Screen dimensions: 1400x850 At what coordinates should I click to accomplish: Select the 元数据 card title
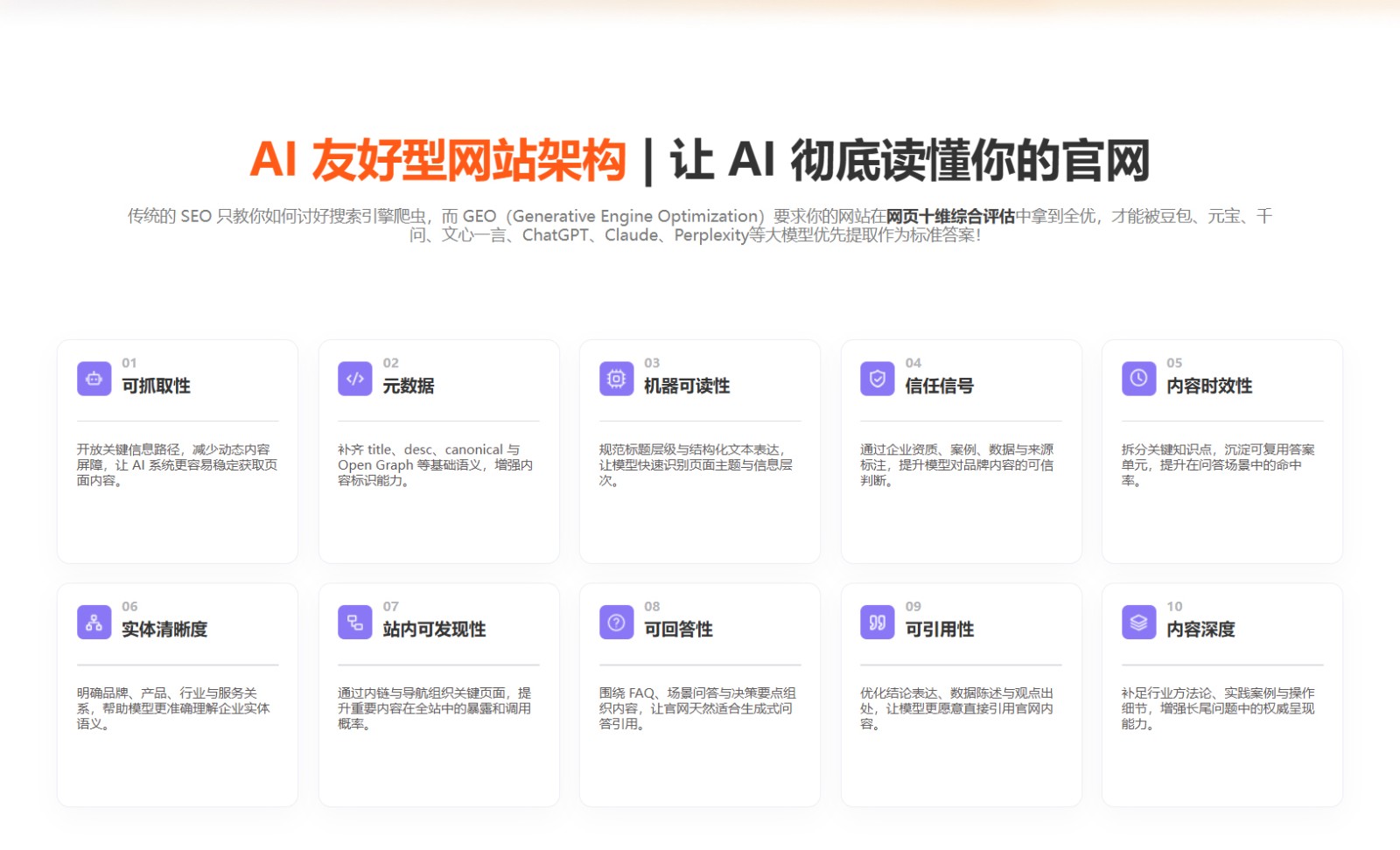[409, 386]
